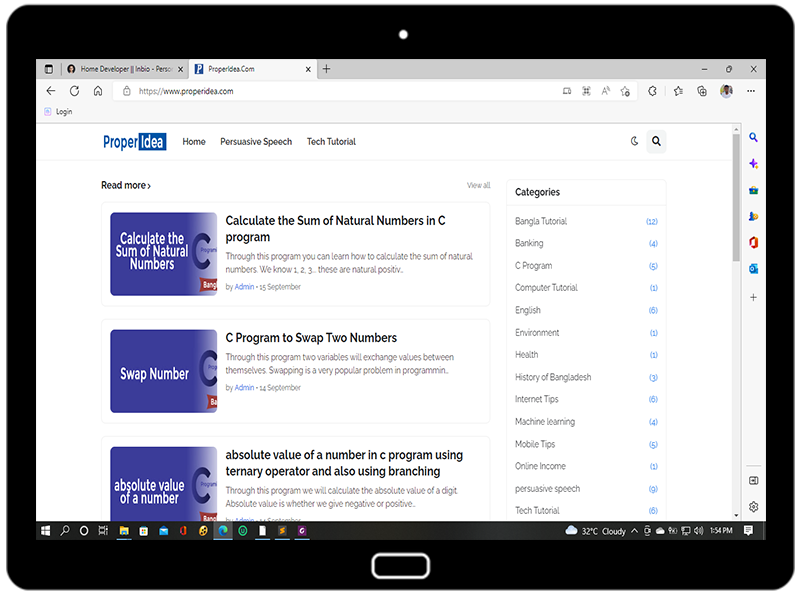Open tab actions menu at tab strip start
Image resolution: width=800 pixels, height=600 pixels.
[x=49, y=69]
